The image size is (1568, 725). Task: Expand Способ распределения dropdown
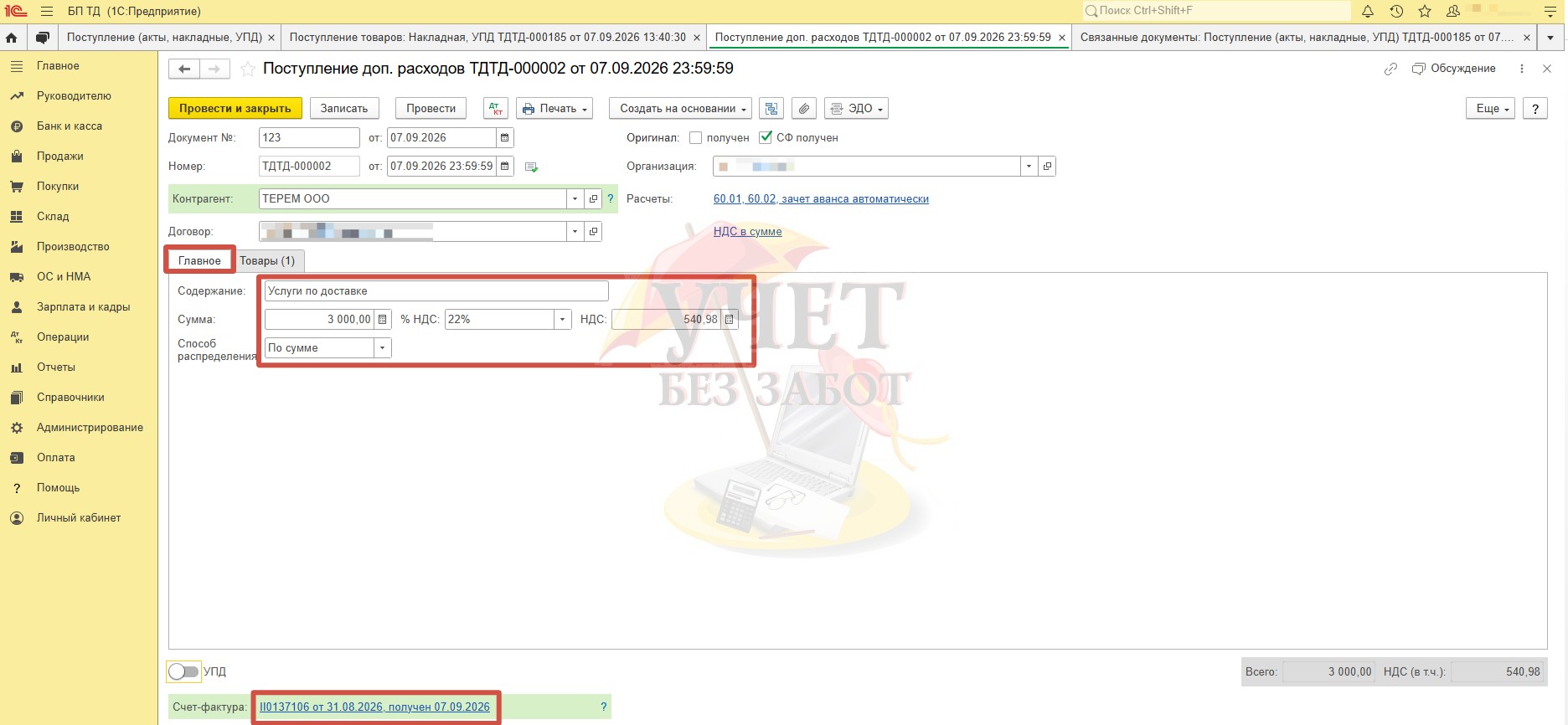pyautogui.click(x=383, y=347)
